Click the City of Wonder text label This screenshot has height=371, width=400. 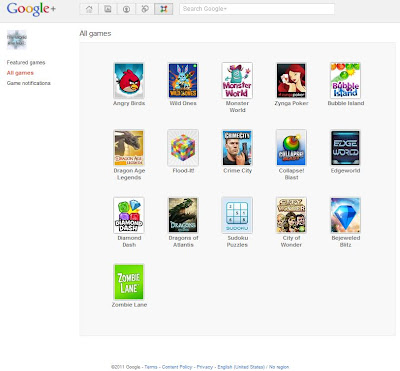coord(291,241)
